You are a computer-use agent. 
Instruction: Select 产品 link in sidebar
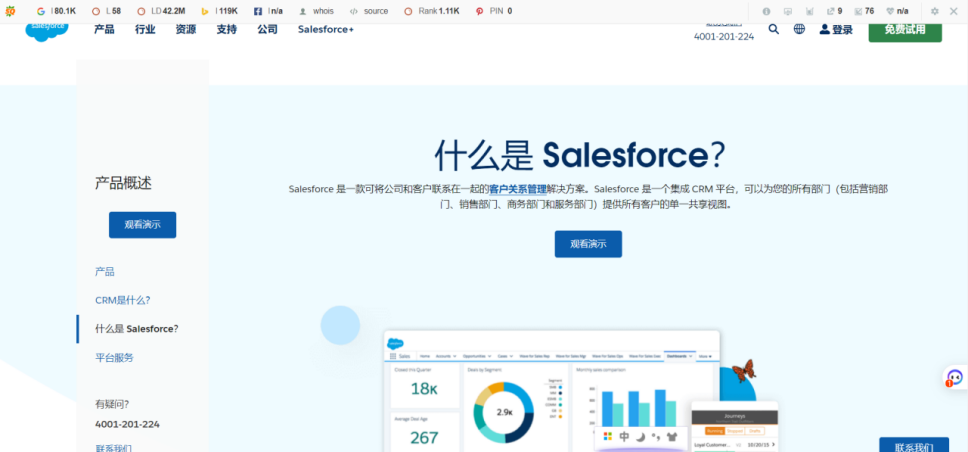point(105,272)
